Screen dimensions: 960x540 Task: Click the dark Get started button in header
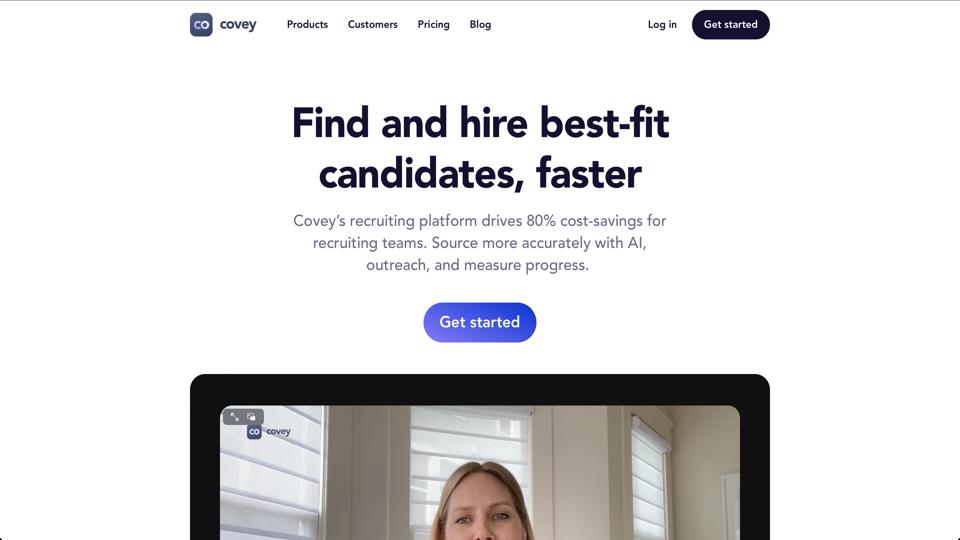tap(730, 24)
